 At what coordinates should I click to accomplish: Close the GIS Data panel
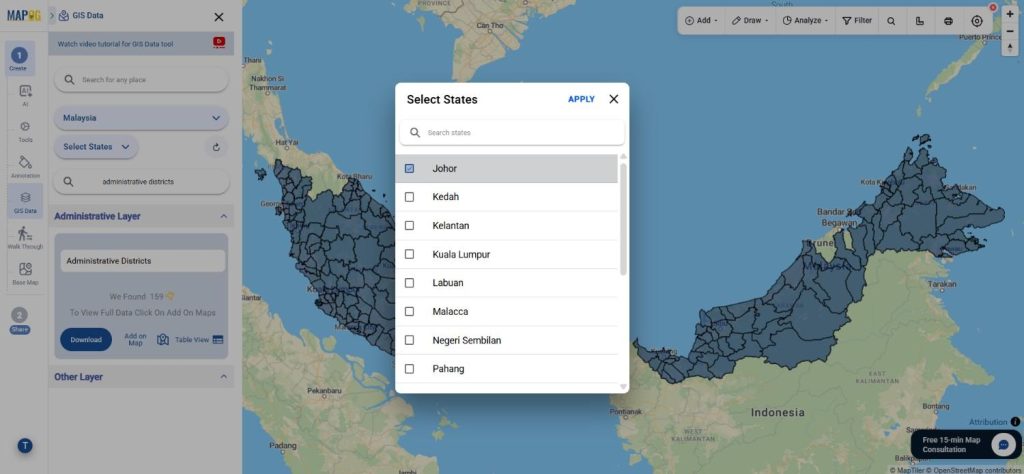point(219,17)
